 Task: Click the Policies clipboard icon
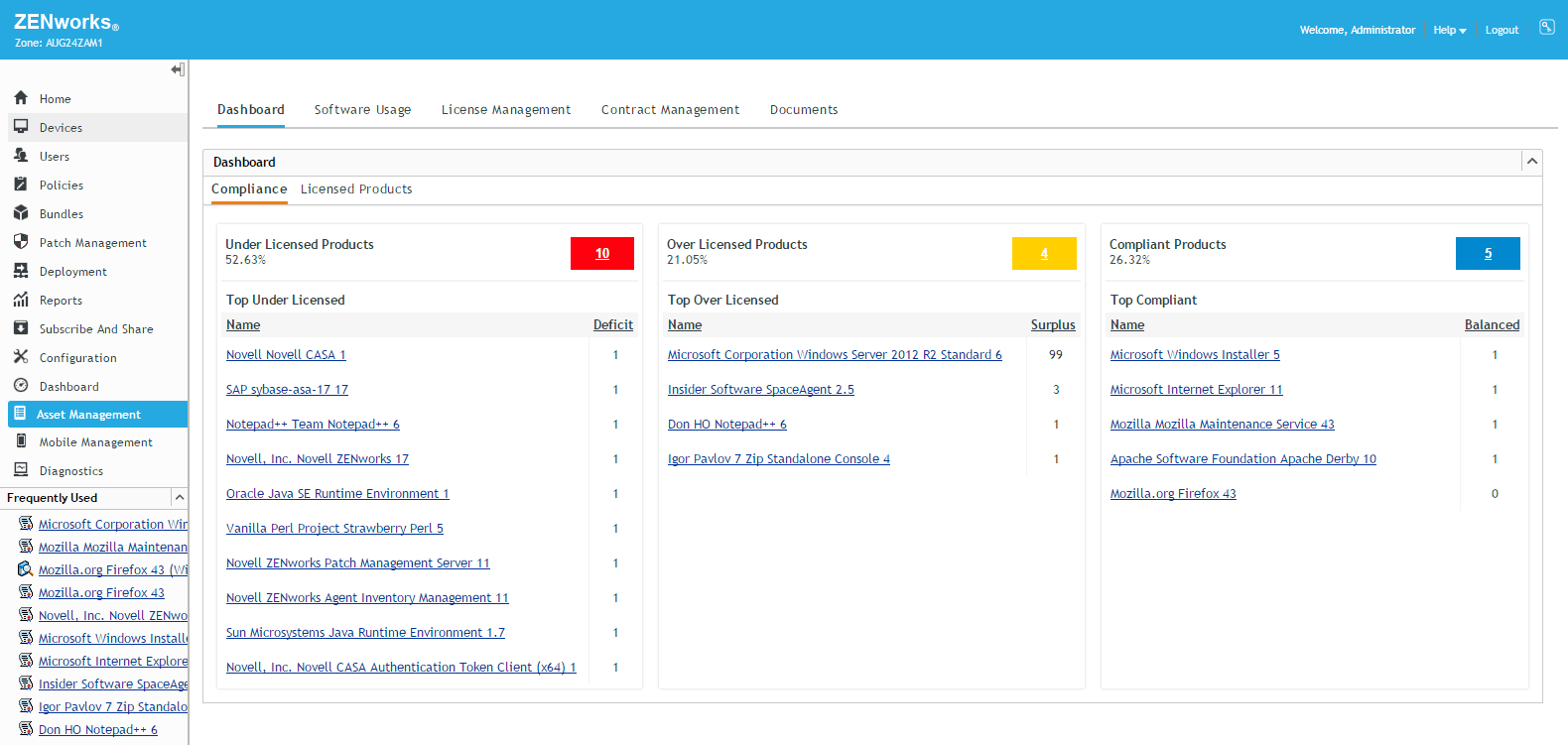coord(21,185)
